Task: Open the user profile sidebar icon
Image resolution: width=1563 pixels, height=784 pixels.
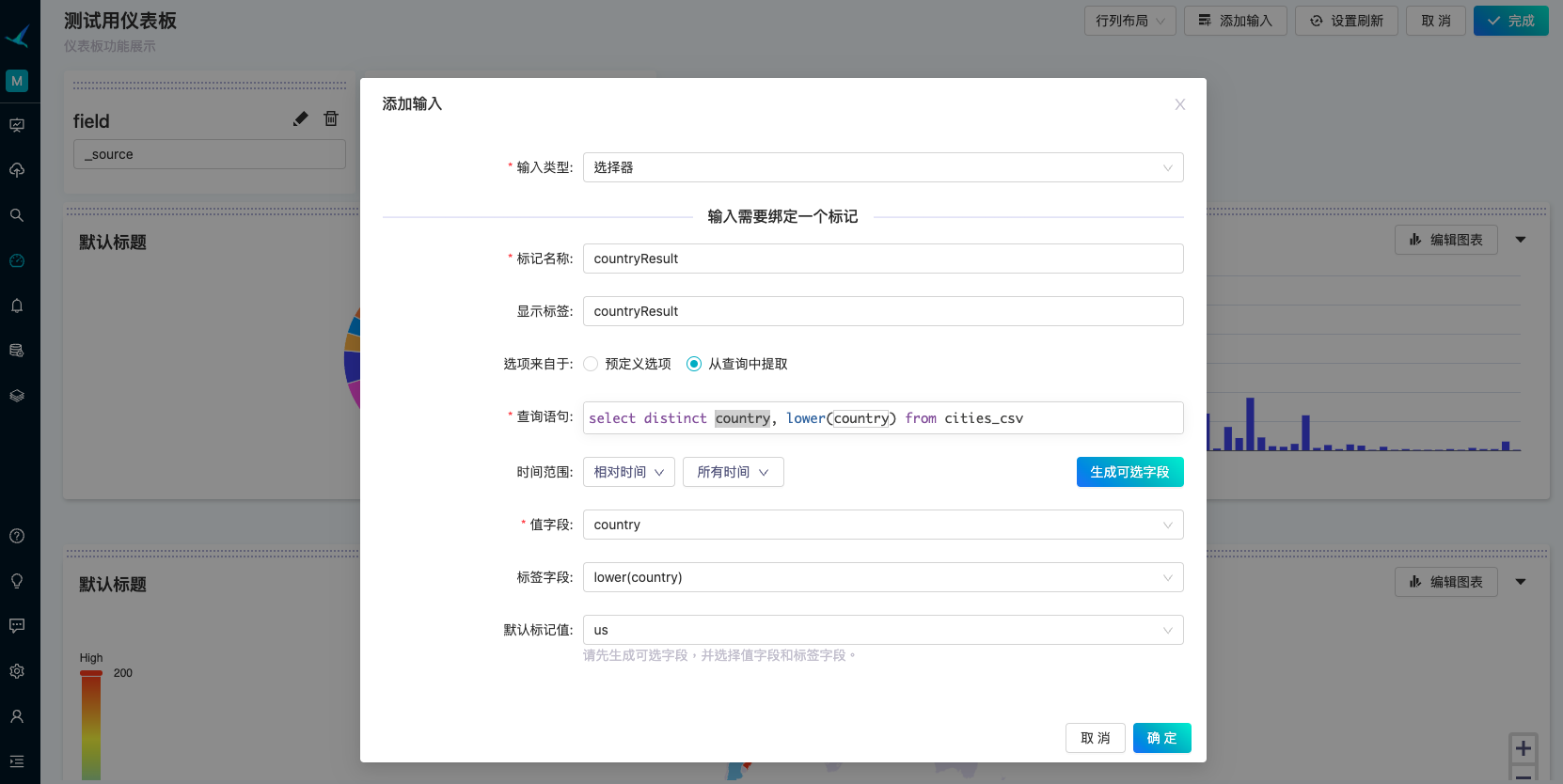Action: click(x=17, y=716)
